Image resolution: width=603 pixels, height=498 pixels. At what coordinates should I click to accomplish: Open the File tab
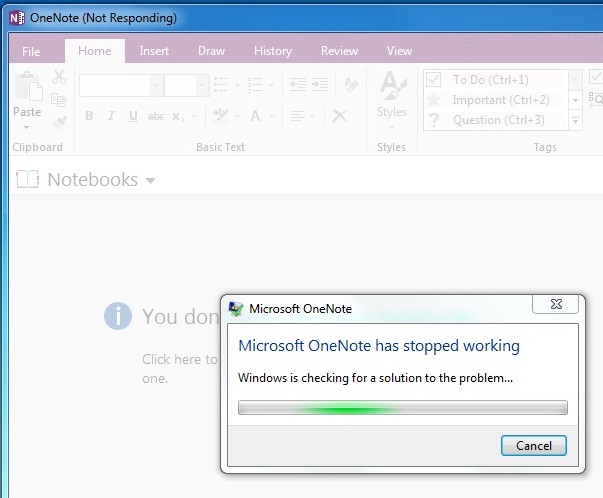(31, 52)
